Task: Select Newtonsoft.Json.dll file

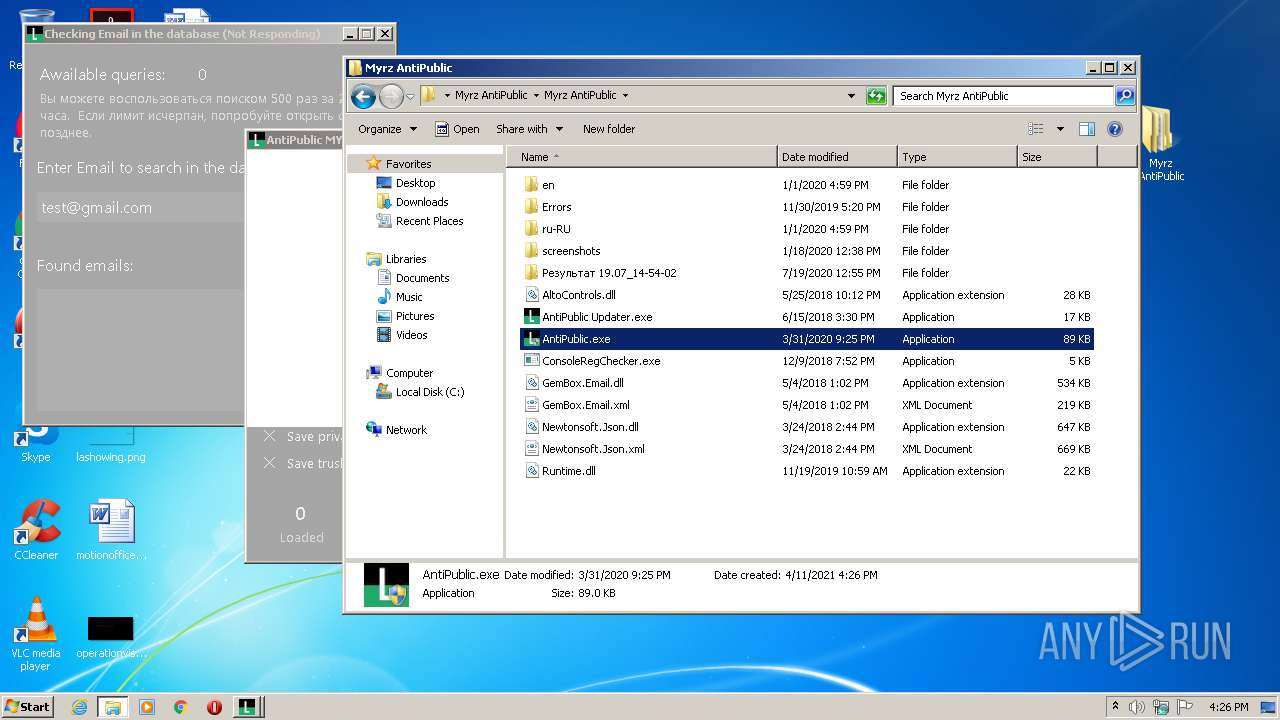Action: (x=590, y=427)
